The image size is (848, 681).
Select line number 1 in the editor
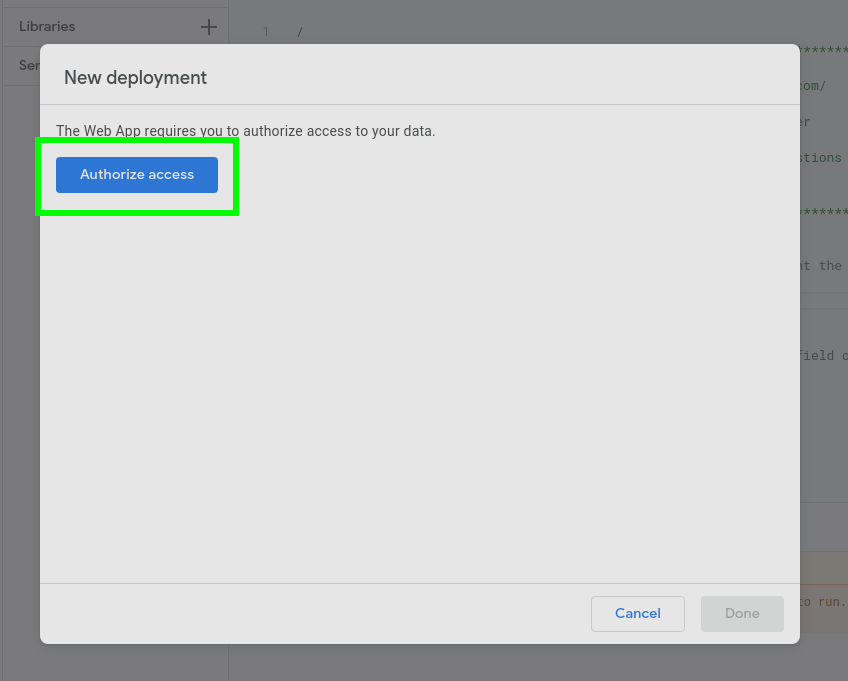[x=266, y=32]
